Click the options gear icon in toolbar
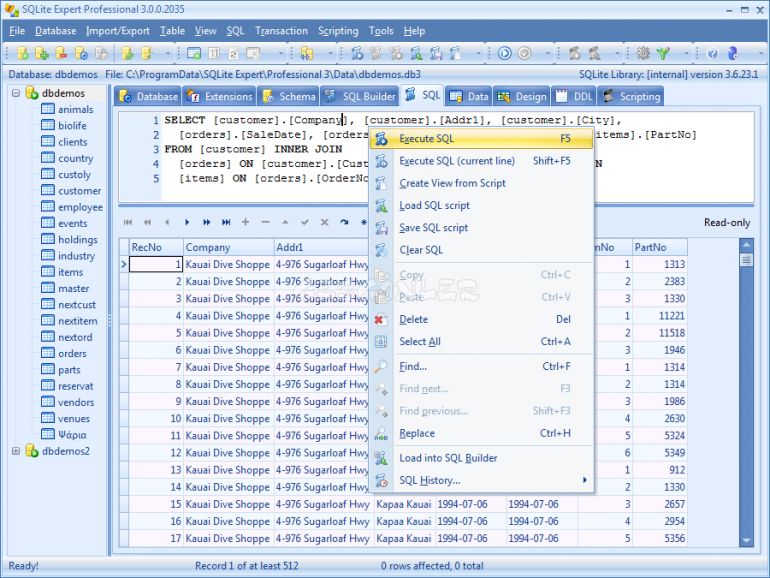 tap(643, 53)
